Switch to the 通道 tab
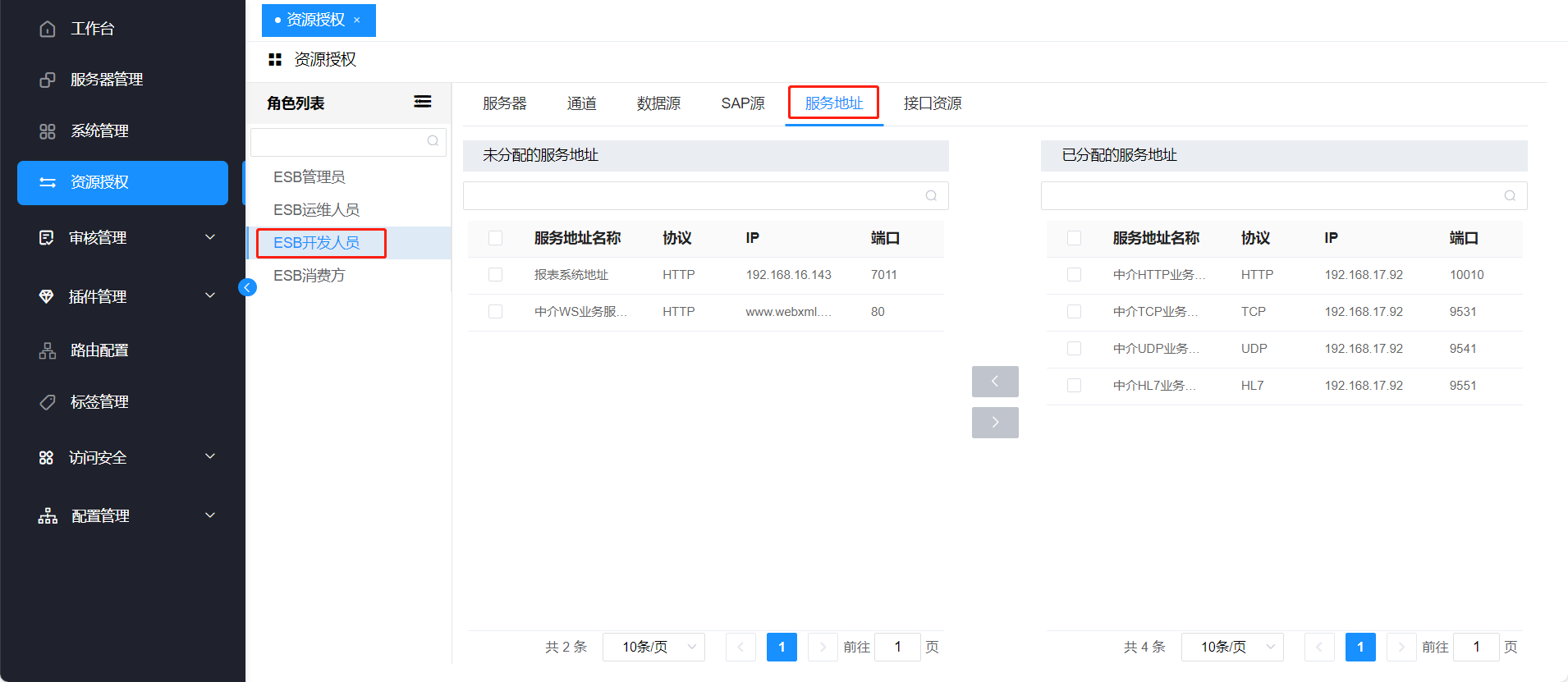This screenshot has height=682, width=1568. pos(582,103)
